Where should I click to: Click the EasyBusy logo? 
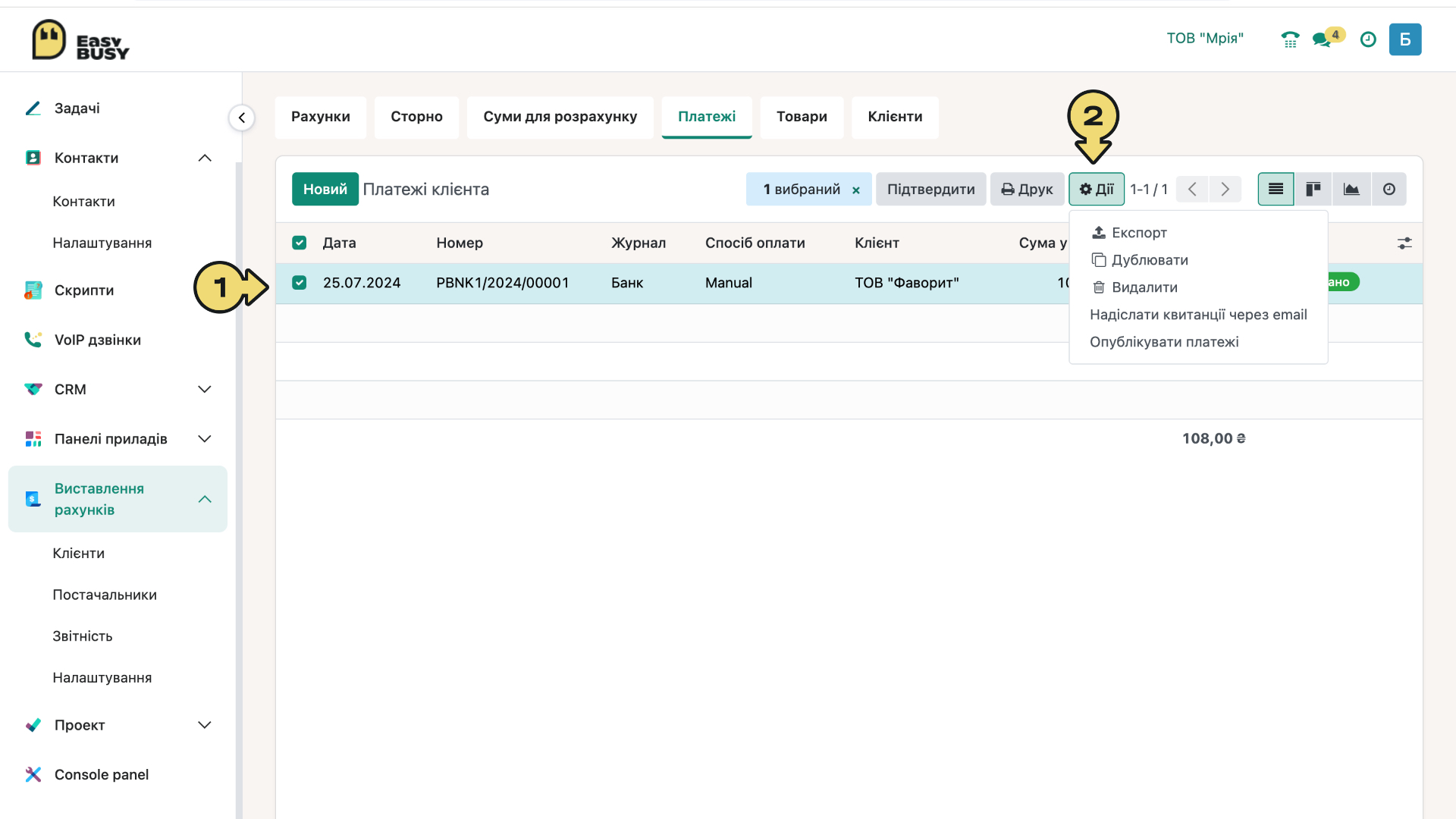(80, 40)
